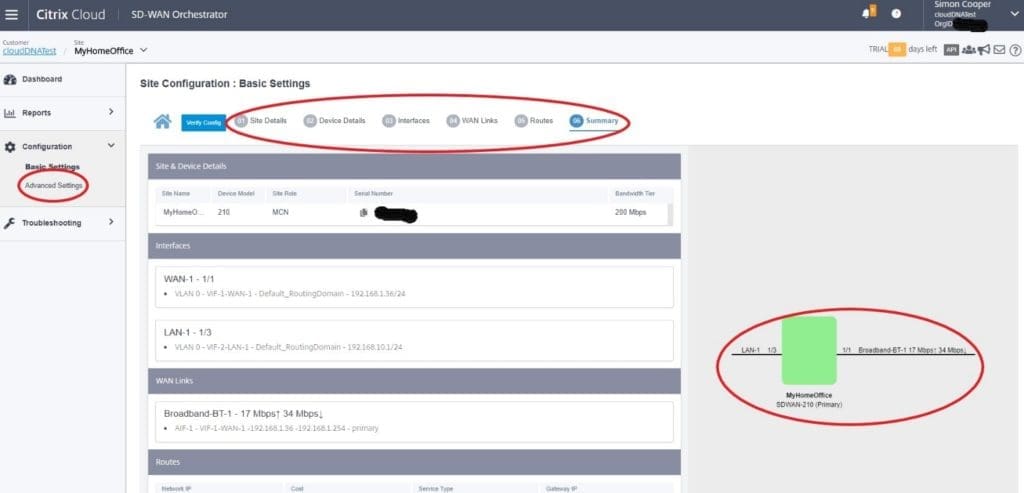1024x493 pixels.
Task: Click the MCN site role cell
Action: [280, 212]
